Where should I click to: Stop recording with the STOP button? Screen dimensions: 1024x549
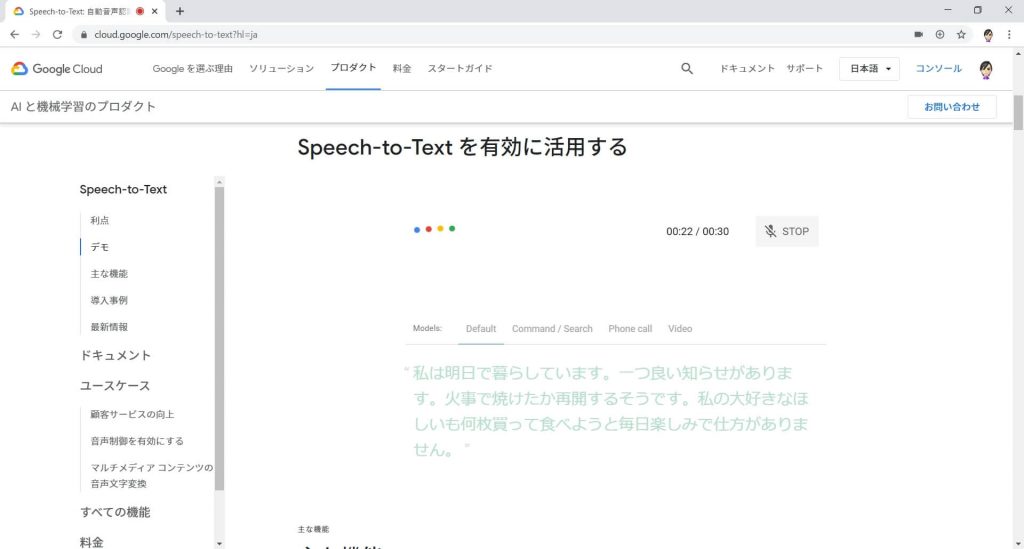click(787, 231)
